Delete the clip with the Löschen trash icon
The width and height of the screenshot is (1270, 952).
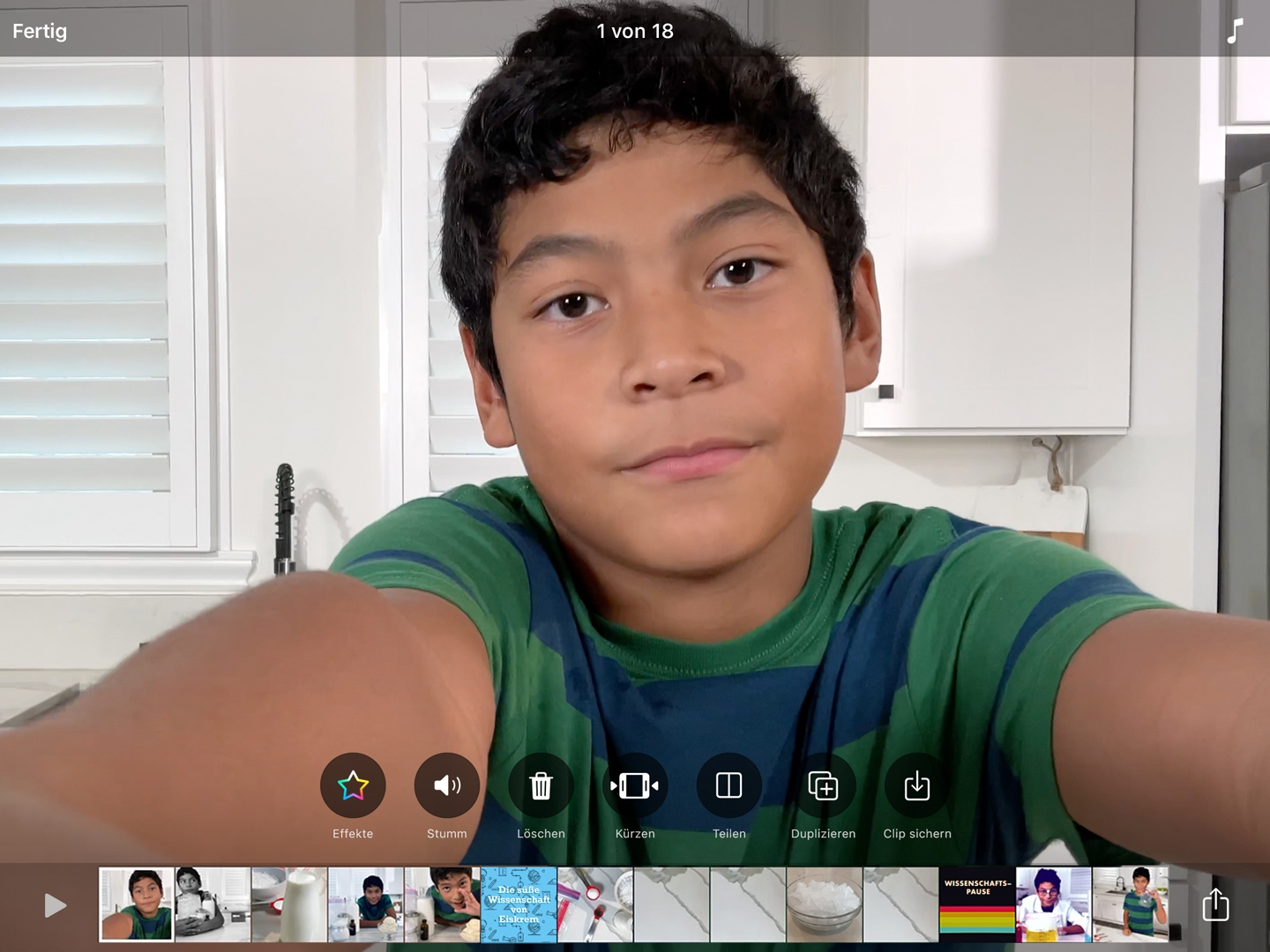541,785
